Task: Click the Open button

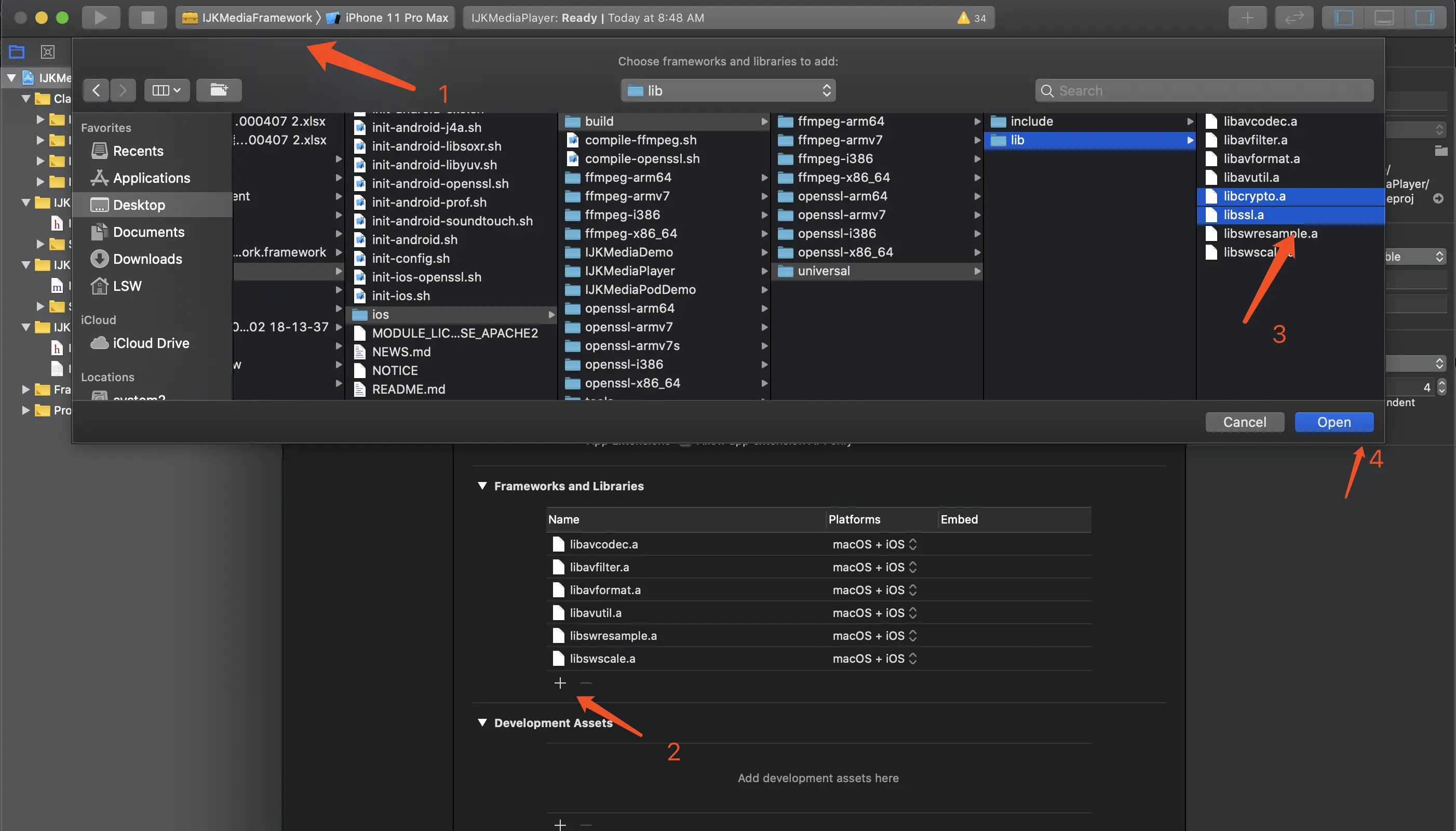Action: tap(1333, 422)
